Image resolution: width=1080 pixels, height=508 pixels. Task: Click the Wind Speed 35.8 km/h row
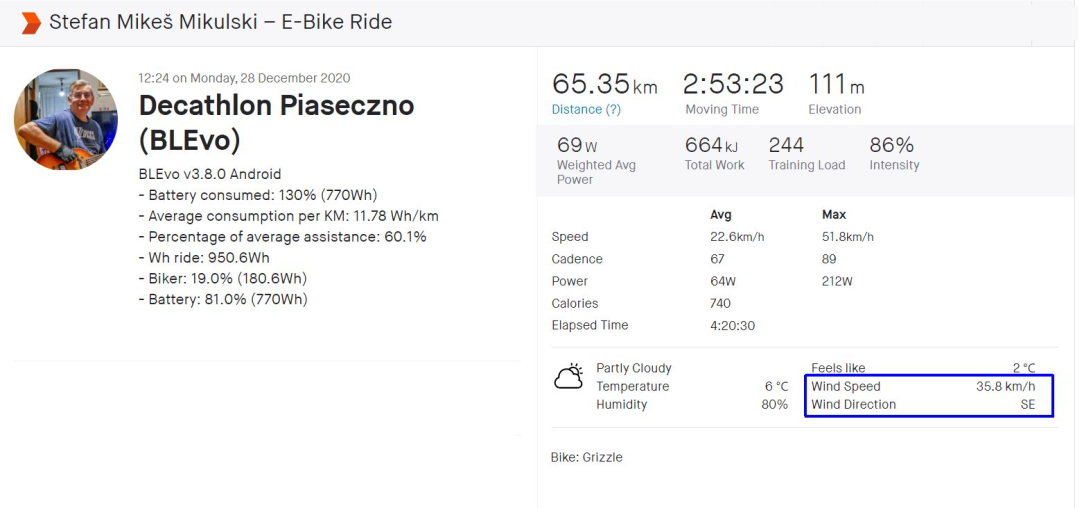pos(928,386)
